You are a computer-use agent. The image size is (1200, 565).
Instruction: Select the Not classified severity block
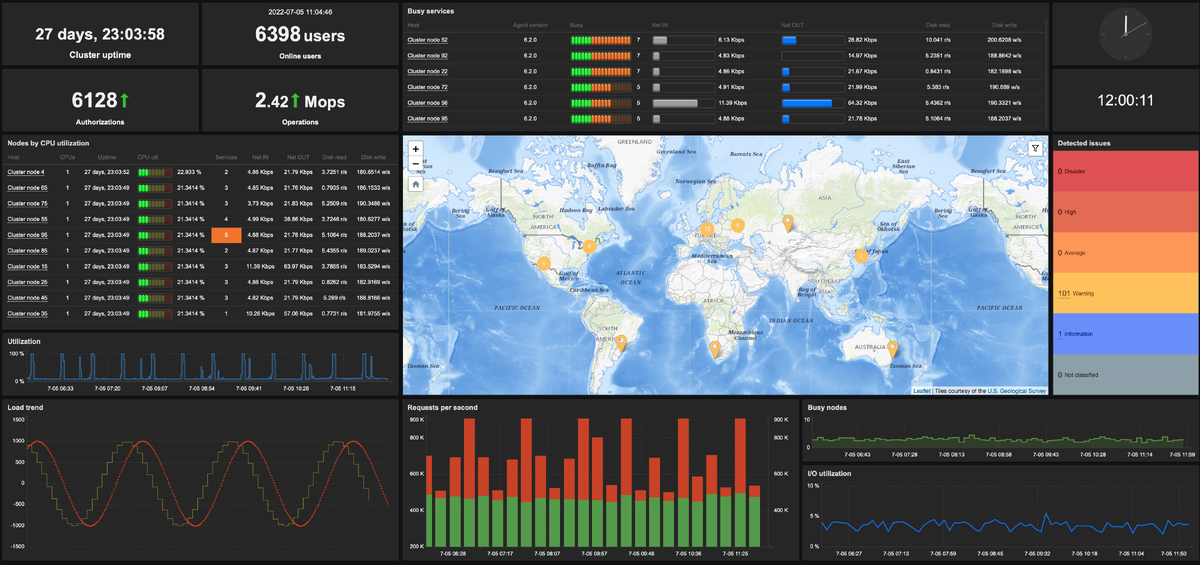pyautogui.click(x=1124, y=375)
